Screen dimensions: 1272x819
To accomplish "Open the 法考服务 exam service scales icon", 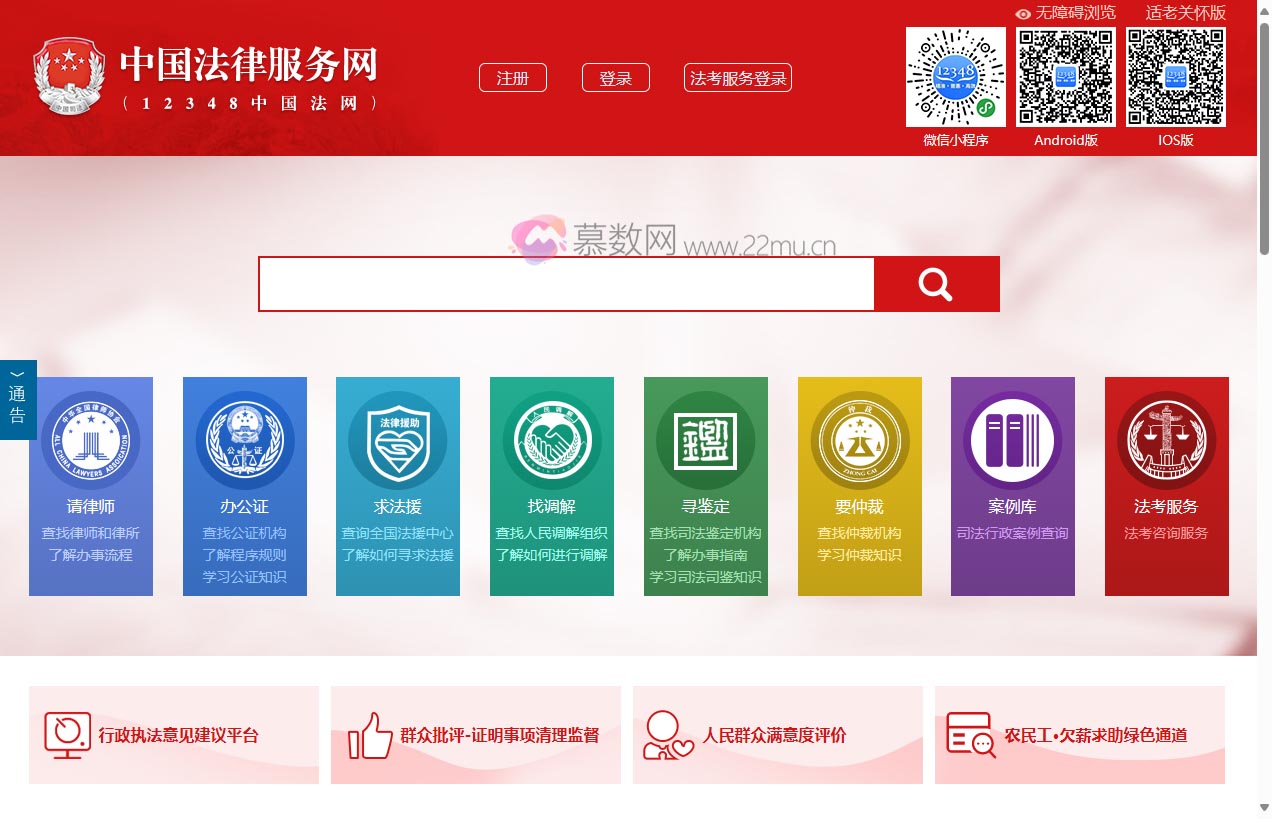I will (x=1166, y=438).
